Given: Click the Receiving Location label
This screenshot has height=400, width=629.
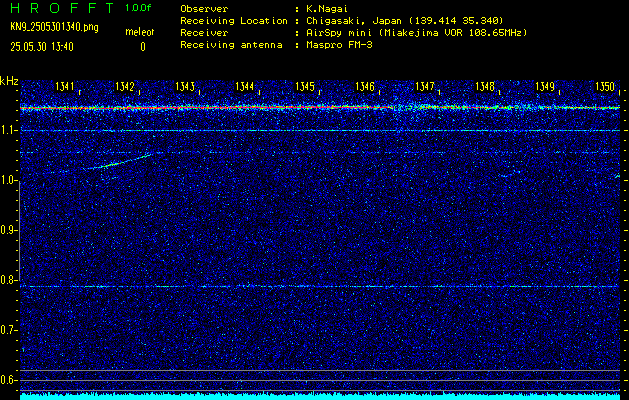Looking at the screenshot, I should click(x=234, y=21).
